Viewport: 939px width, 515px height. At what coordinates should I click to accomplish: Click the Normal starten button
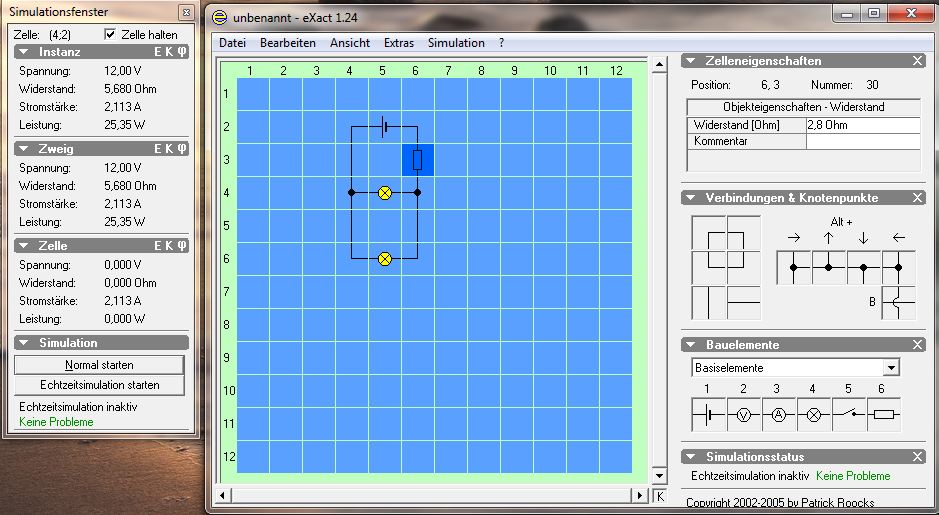pyautogui.click(x=100, y=365)
